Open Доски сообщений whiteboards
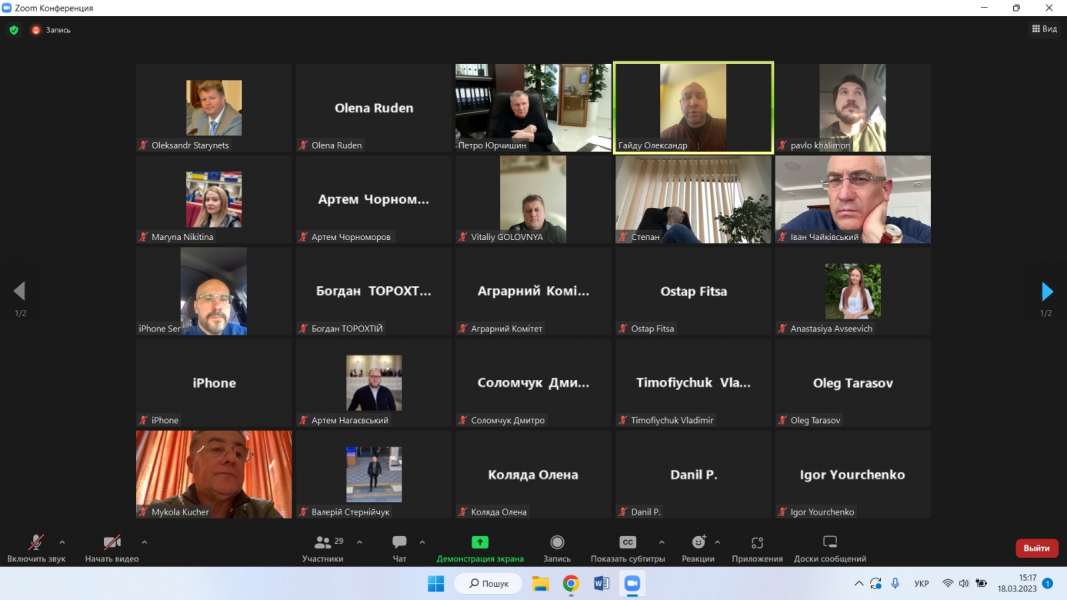Image resolution: width=1067 pixels, height=600 pixels. click(x=829, y=543)
